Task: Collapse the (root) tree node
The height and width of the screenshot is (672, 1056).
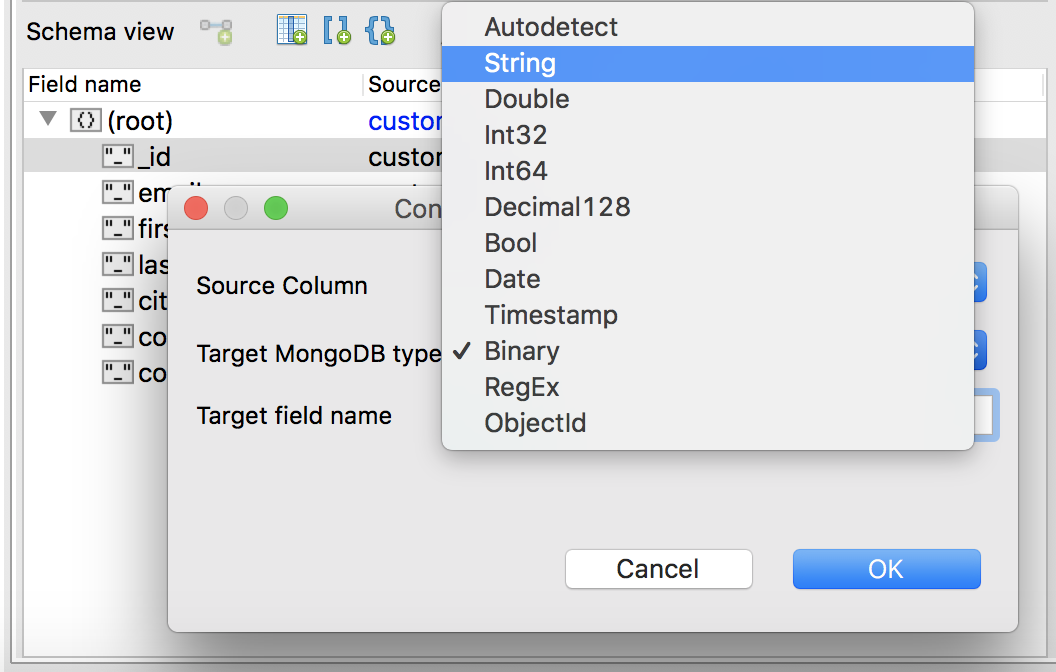Action: pos(47,121)
